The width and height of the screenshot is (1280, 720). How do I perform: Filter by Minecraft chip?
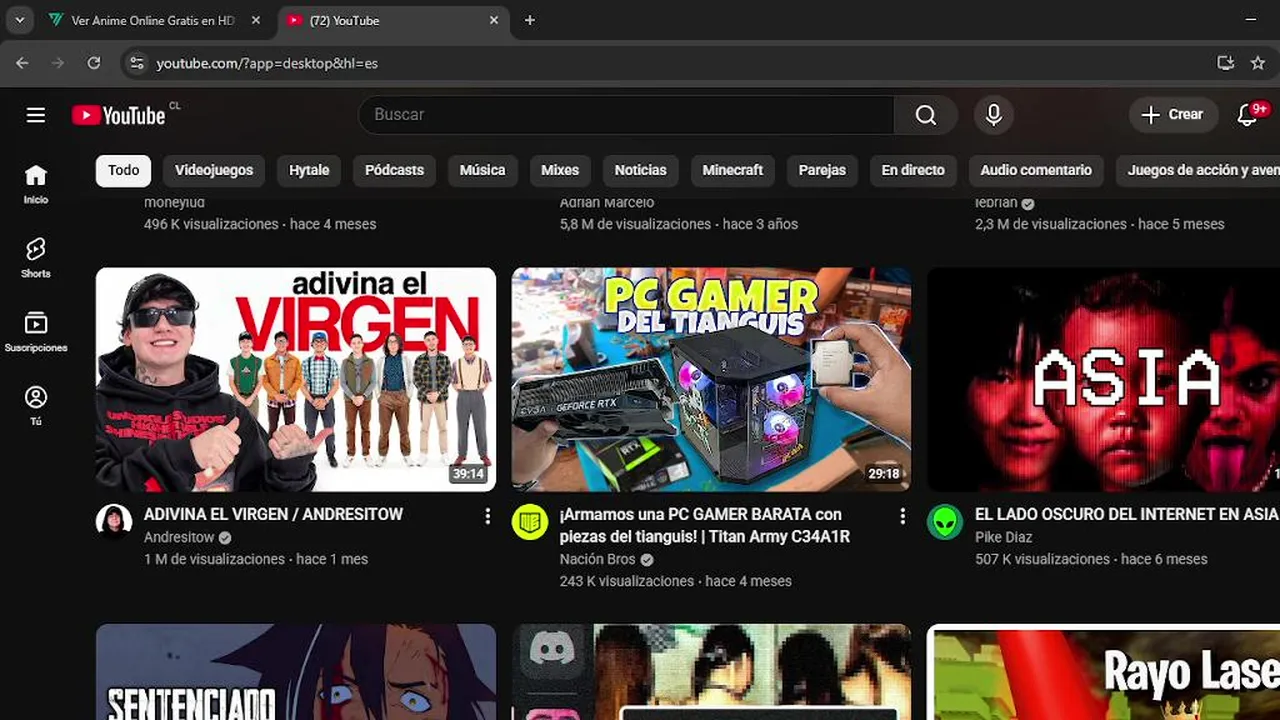pos(732,170)
